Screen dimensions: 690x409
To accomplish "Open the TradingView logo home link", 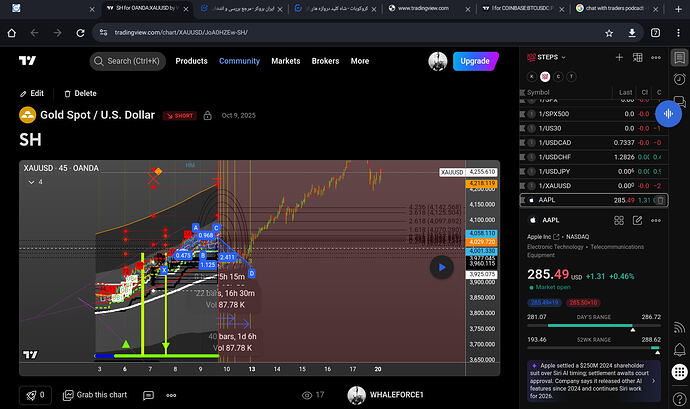I will click(27, 61).
